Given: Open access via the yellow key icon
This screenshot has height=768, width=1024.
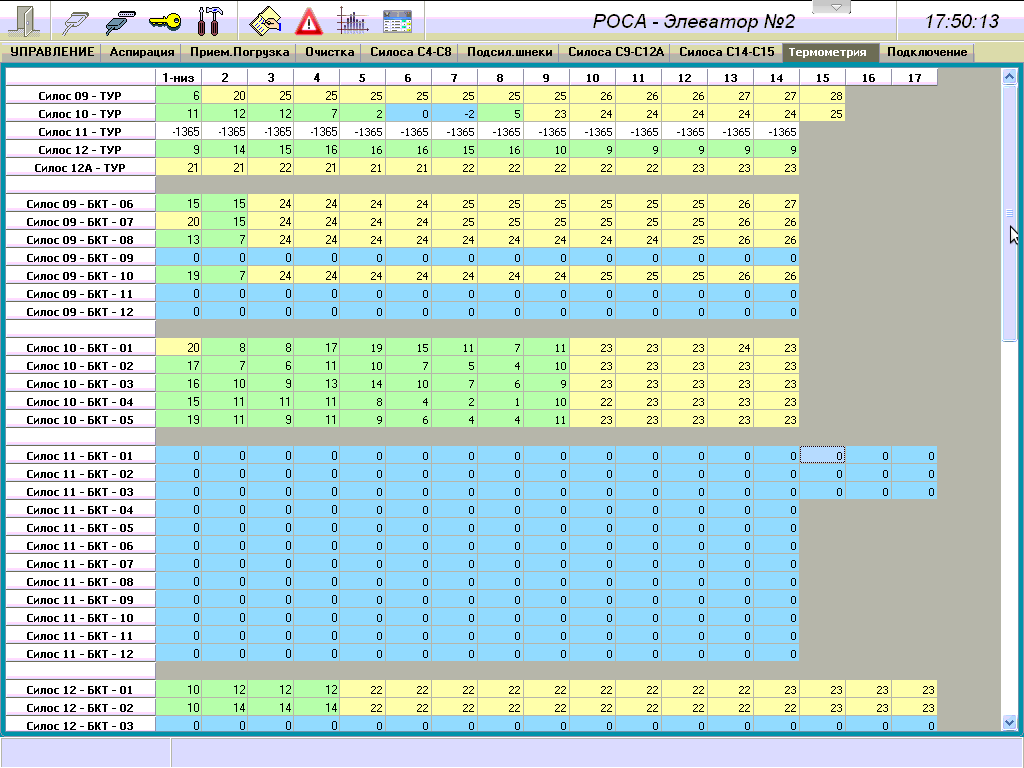Looking at the screenshot, I should click(x=165, y=20).
